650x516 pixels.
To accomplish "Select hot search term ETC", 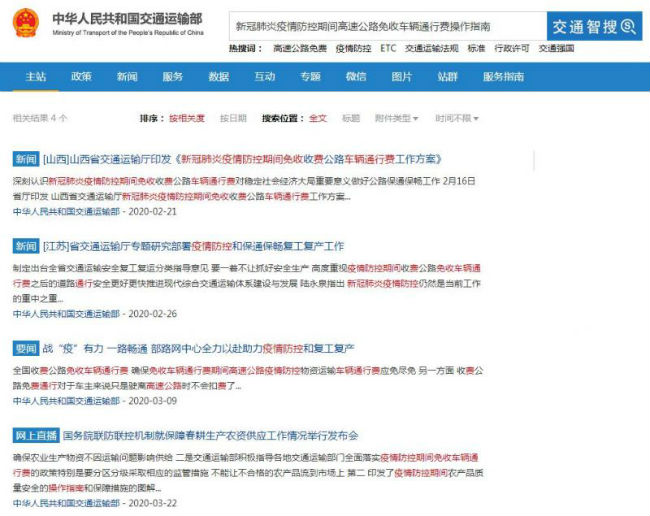I will [388, 48].
